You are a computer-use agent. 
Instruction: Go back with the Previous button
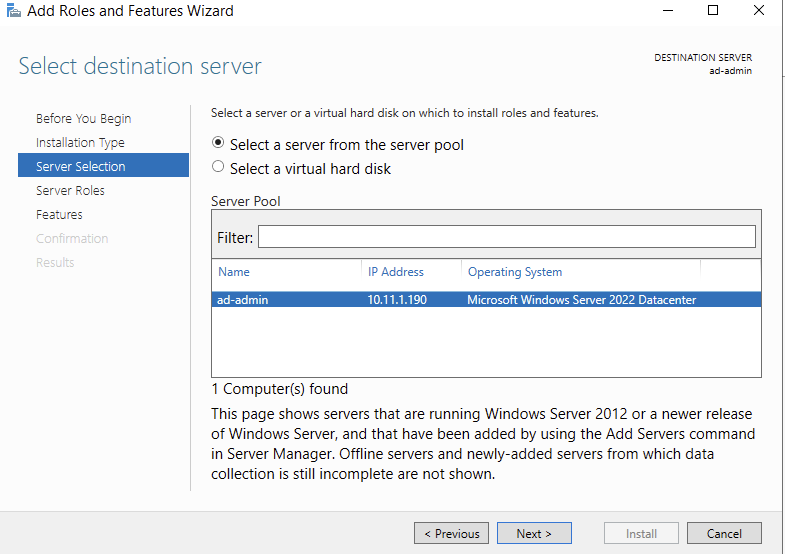point(451,533)
